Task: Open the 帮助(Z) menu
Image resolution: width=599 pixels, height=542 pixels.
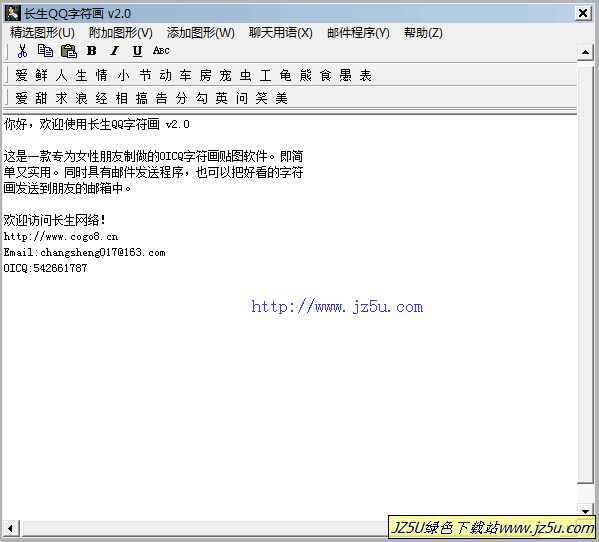Action: pyautogui.click(x=423, y=33)
